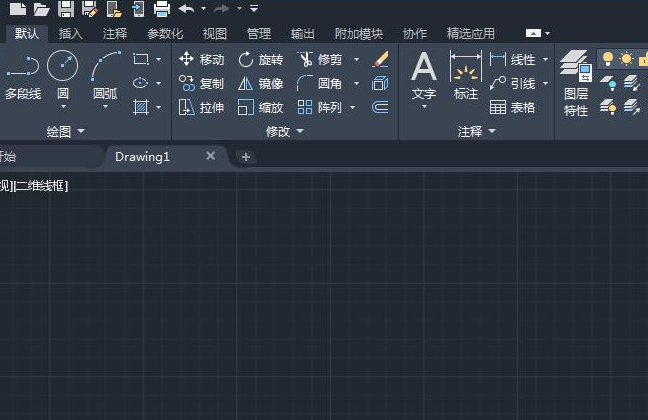Viewport: 648px width, 420px height.
Task: Click the 移动 (Move) tool
Action: [x=201, y=60]
